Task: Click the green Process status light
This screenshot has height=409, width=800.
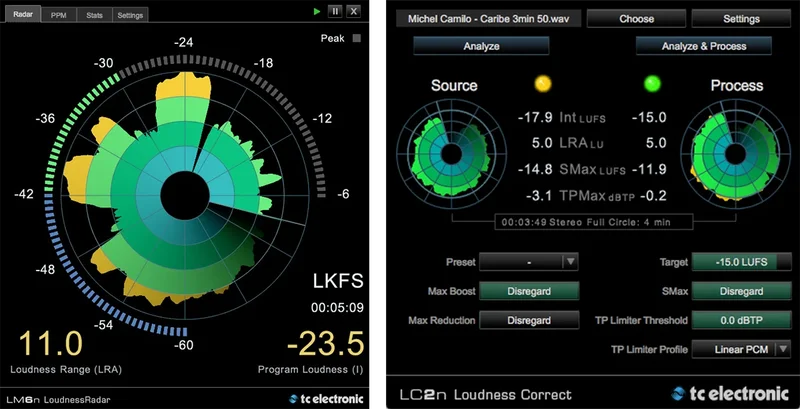Action: [652, 84]
